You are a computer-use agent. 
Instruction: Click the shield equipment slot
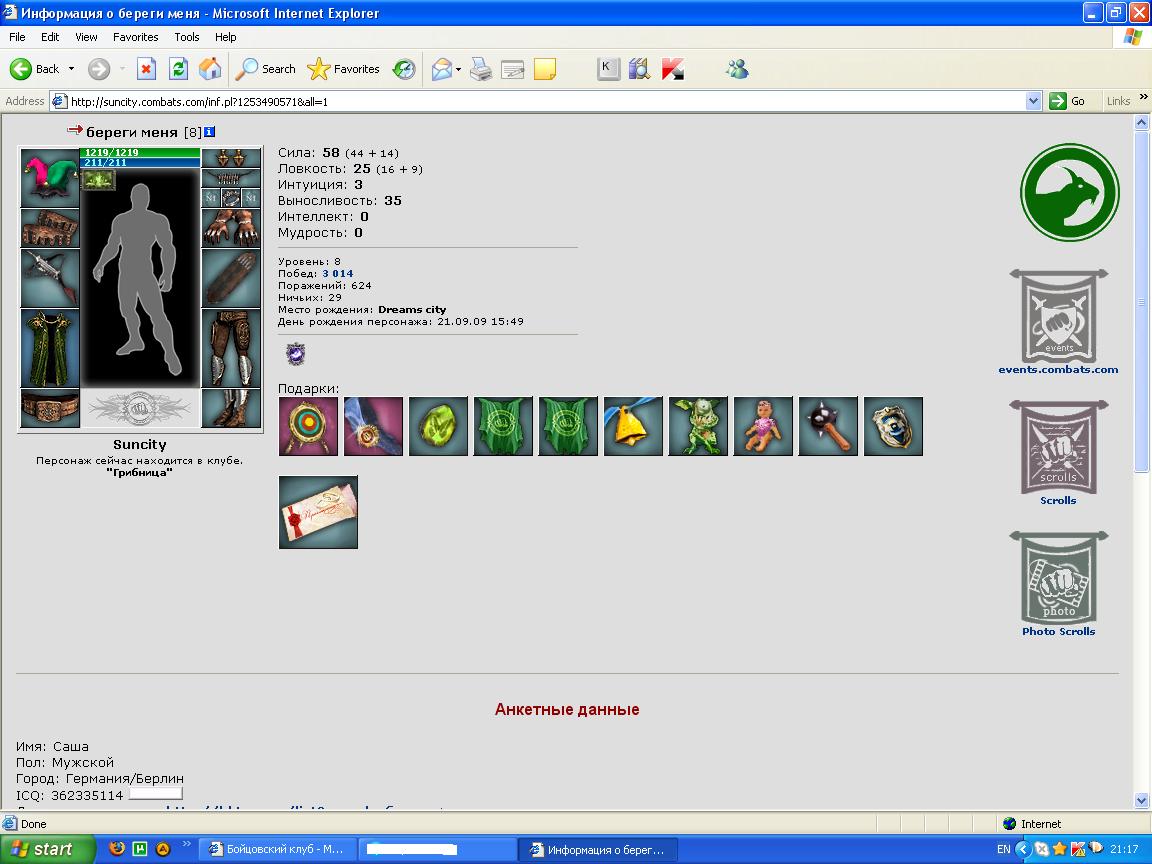[x=231, y=278]
